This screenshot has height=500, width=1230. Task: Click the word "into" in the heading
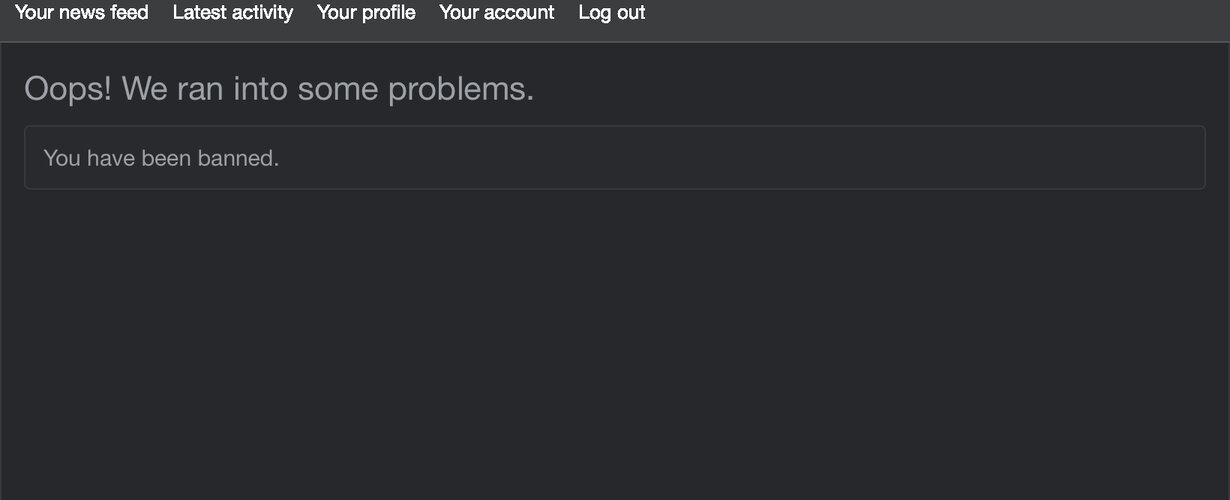(x=260, y=89)
